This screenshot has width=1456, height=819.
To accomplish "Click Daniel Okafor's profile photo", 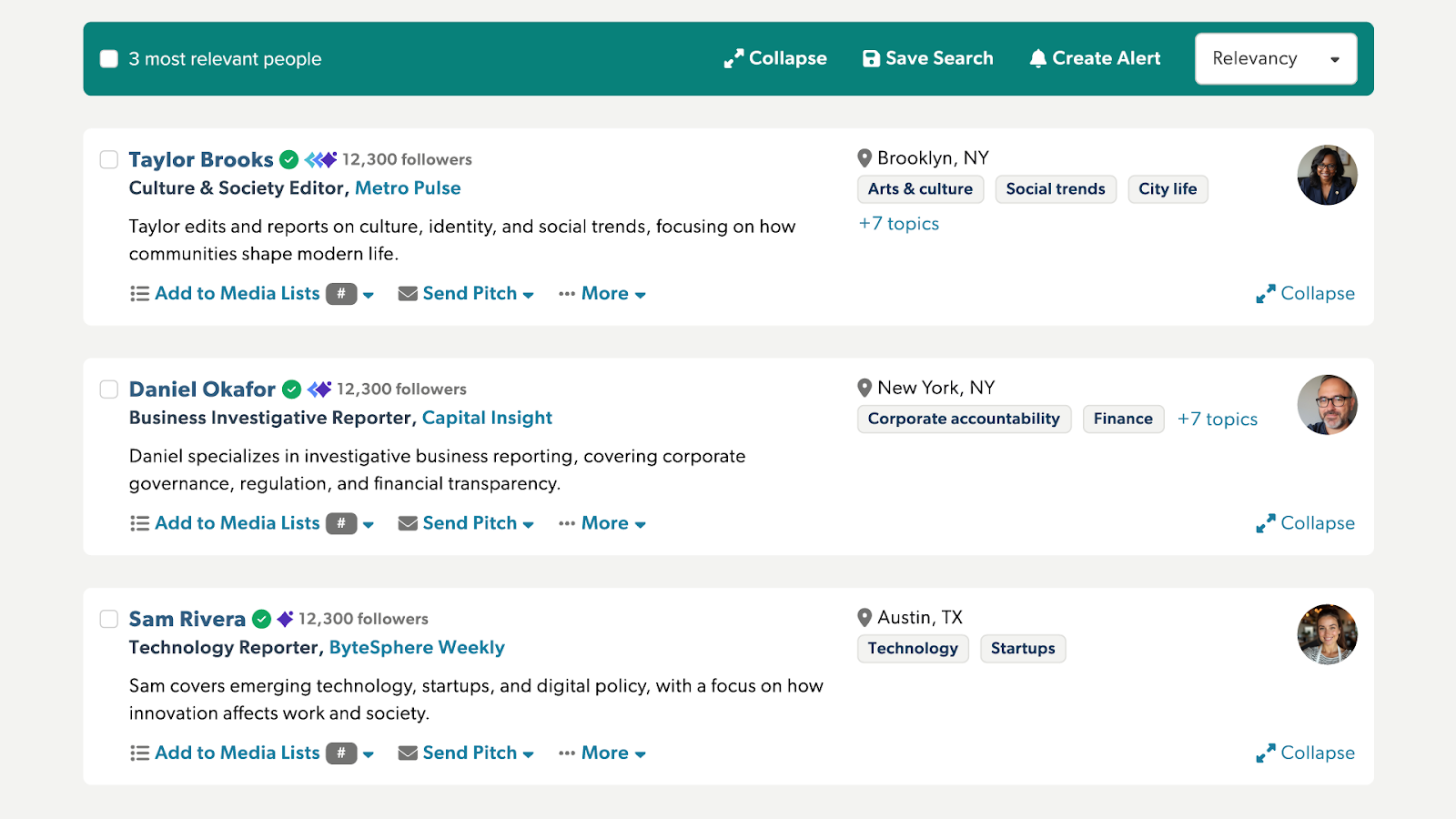I will pos(1327,404).
